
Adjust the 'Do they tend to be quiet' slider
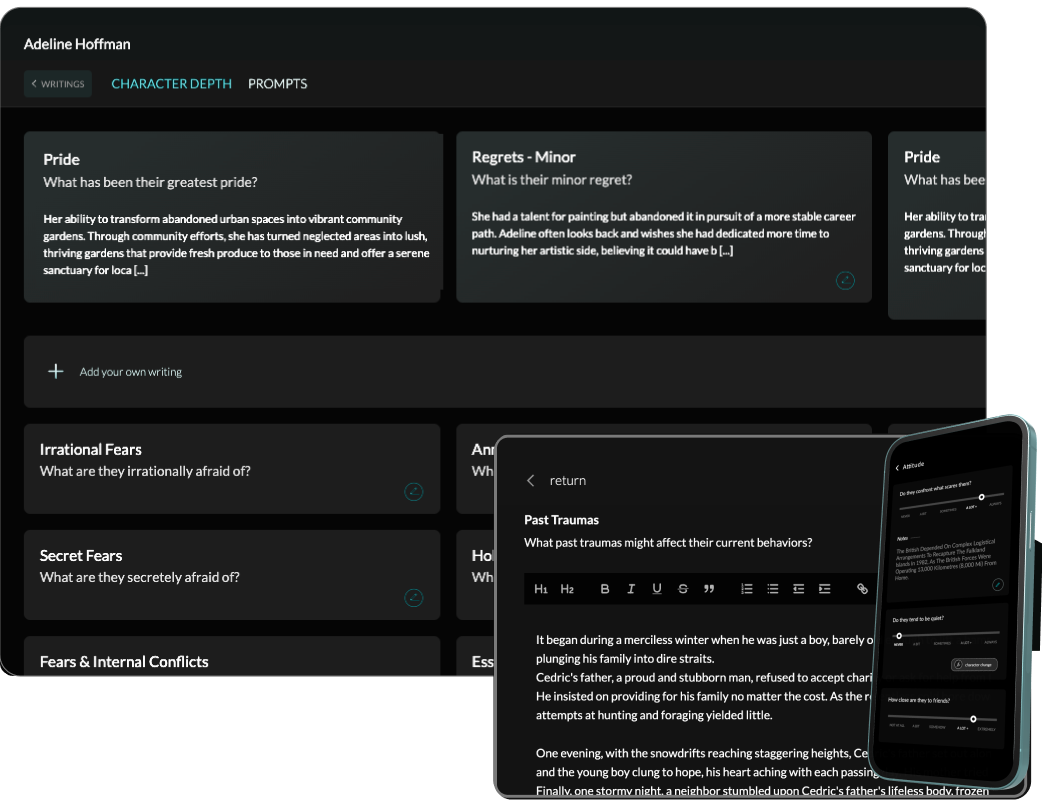point(899,635)
